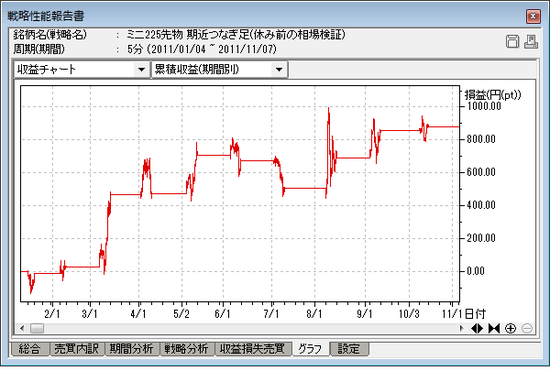Switch to the 戦略分析 tab

[x=187, y=349]
